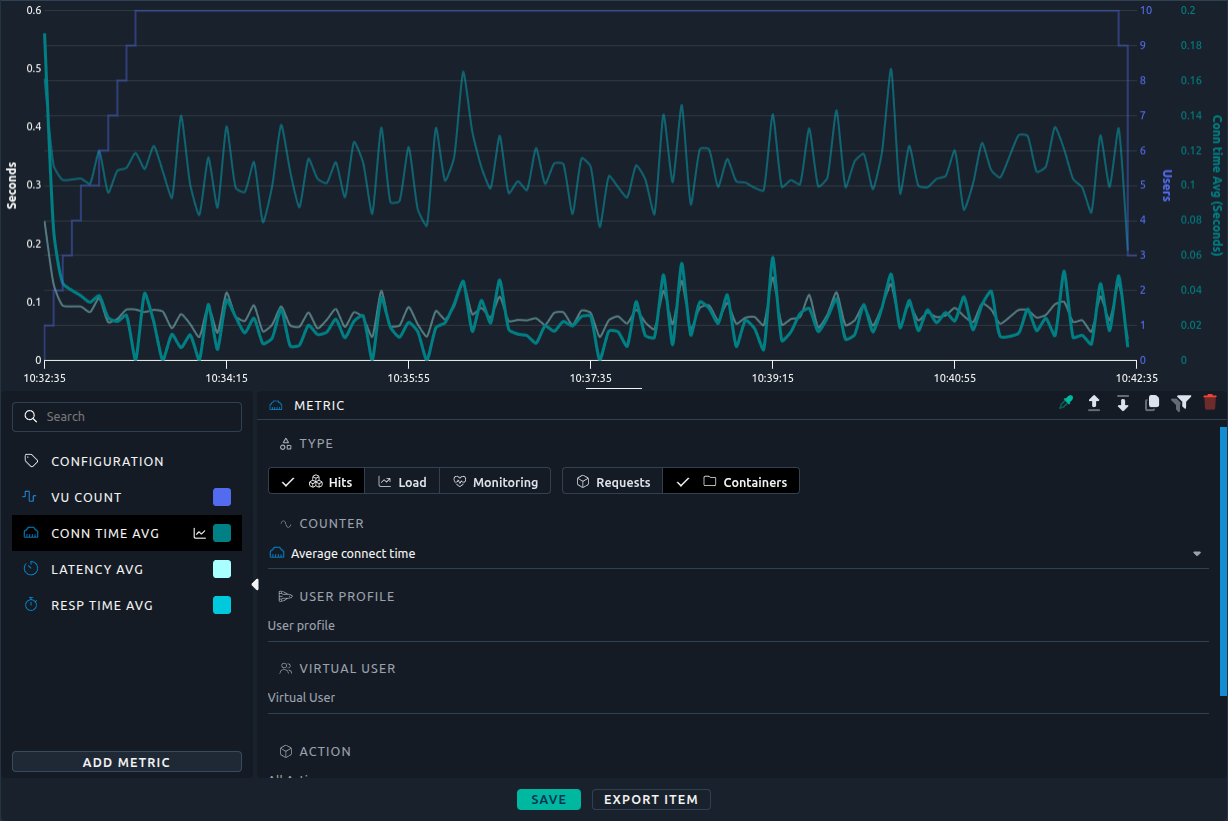Click the ACTION cube icon
The height and width of the screenshot is (821, 1228).
285,751
